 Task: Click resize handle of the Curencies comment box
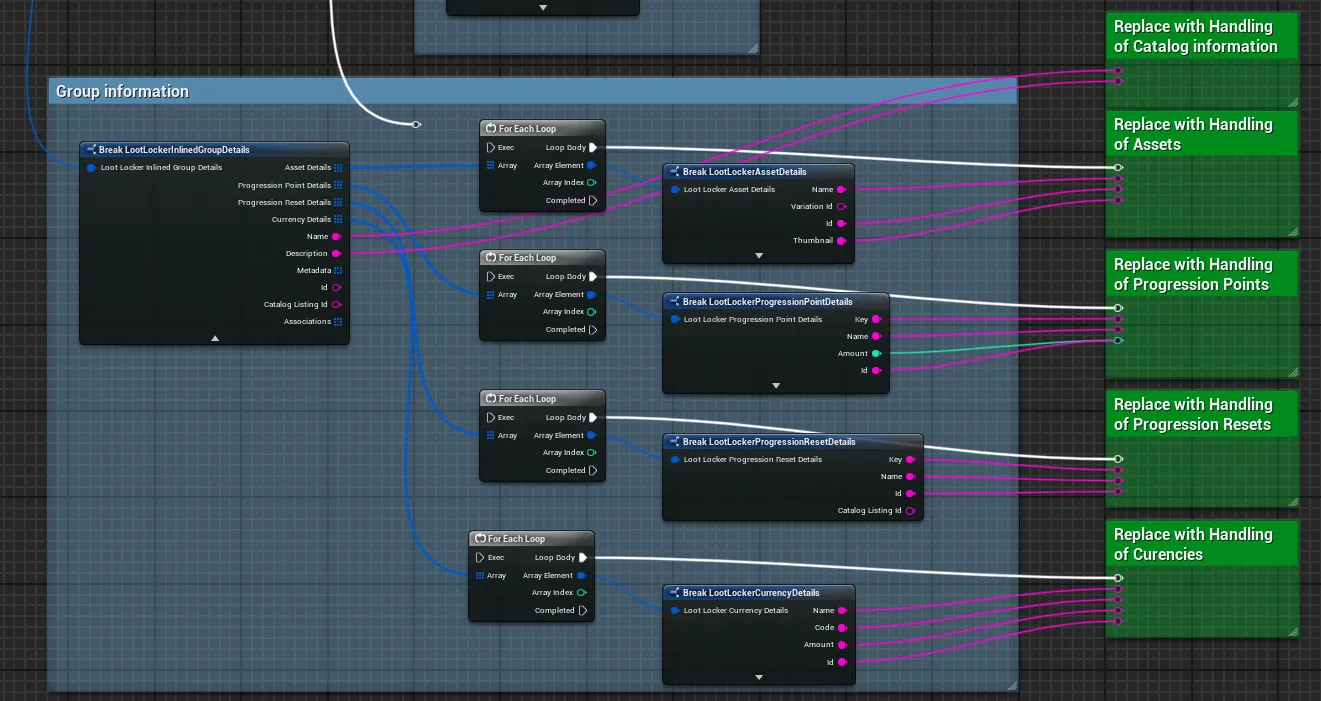(1293, 631)
